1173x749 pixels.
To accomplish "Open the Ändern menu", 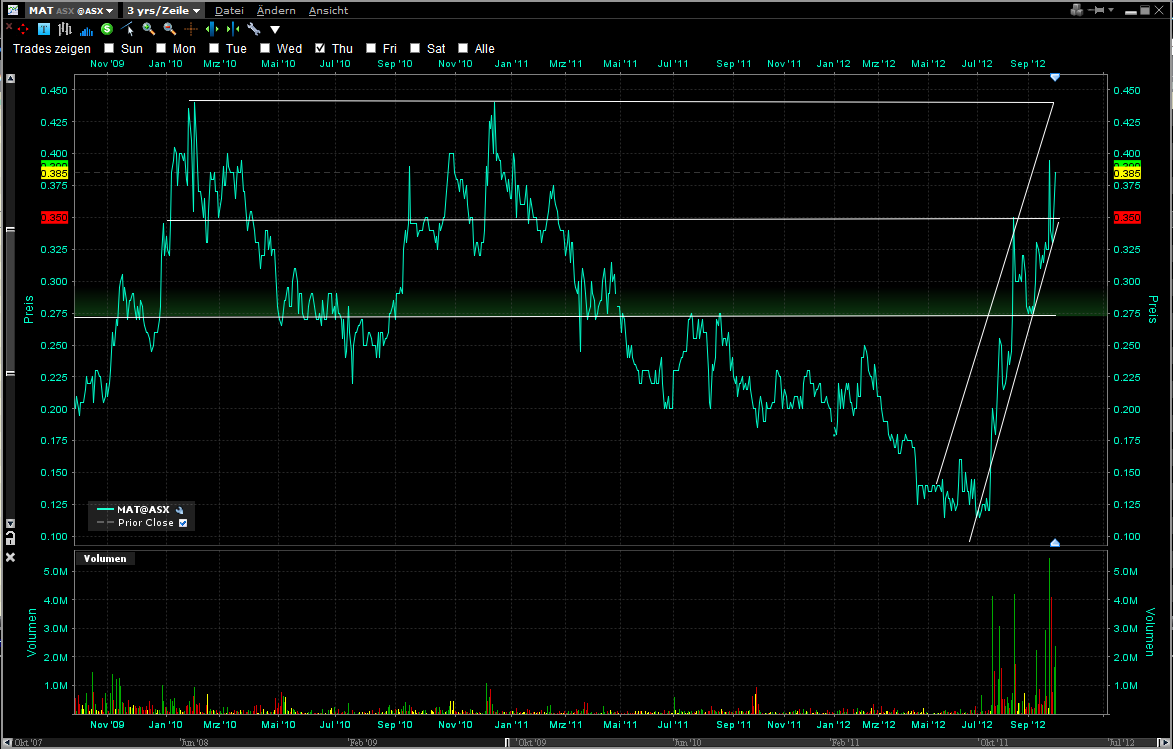I will pos(276,10).
